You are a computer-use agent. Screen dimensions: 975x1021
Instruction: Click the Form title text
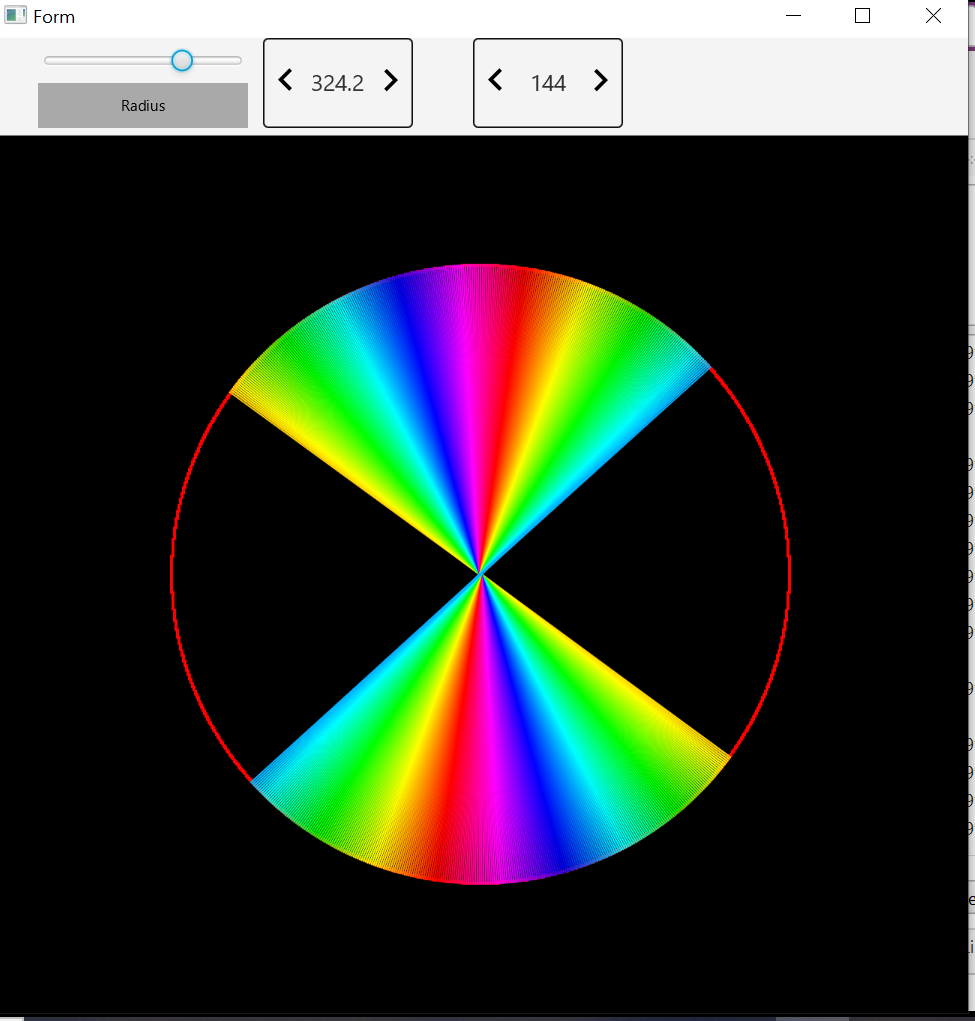[x=54, y=17]
